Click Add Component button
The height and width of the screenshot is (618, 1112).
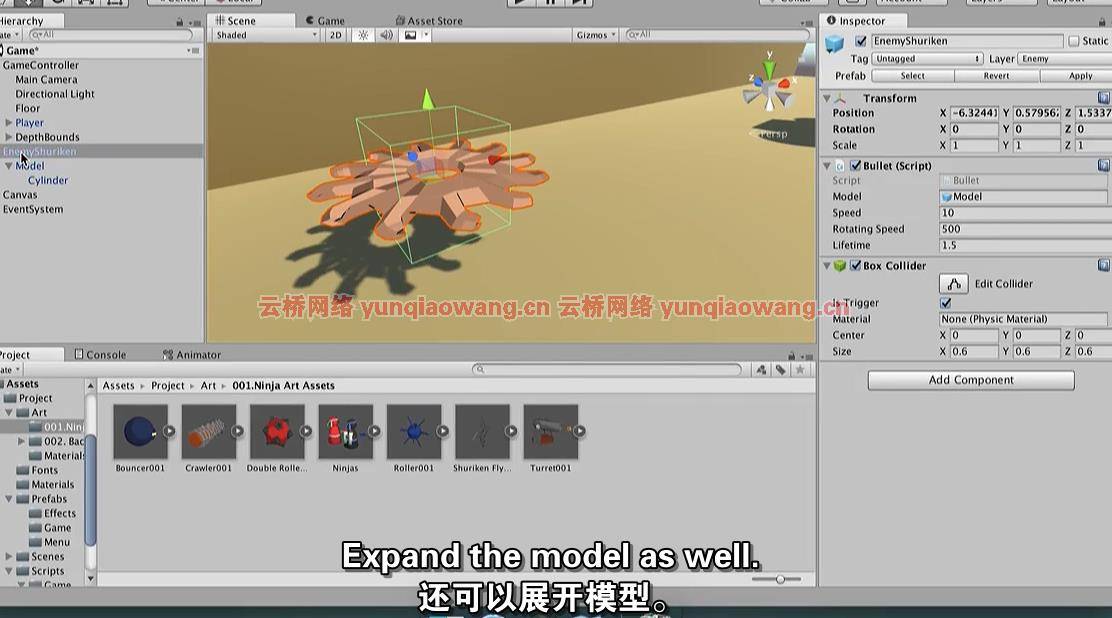[971, 380]
